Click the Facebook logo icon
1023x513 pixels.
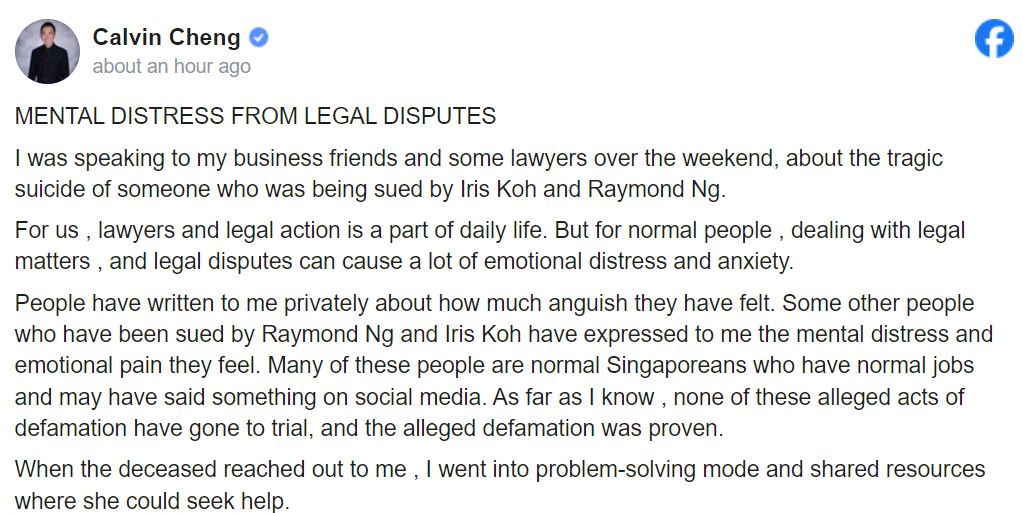993,39
